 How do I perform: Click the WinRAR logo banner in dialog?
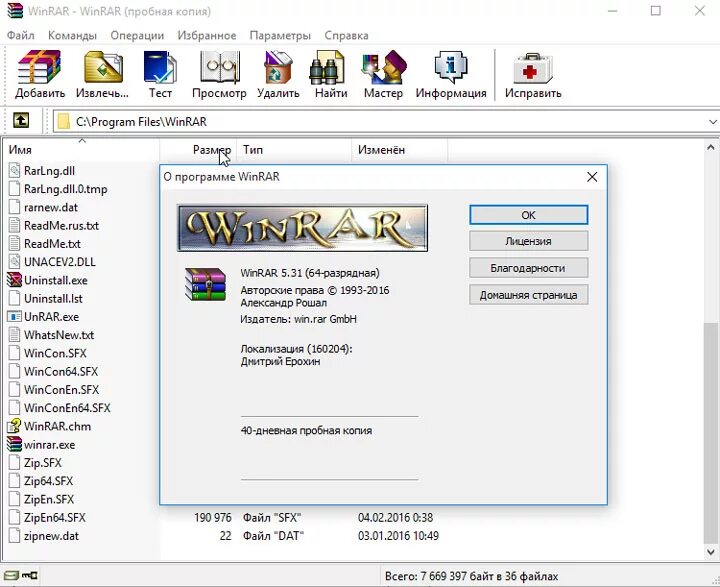(x=303, y=228)
